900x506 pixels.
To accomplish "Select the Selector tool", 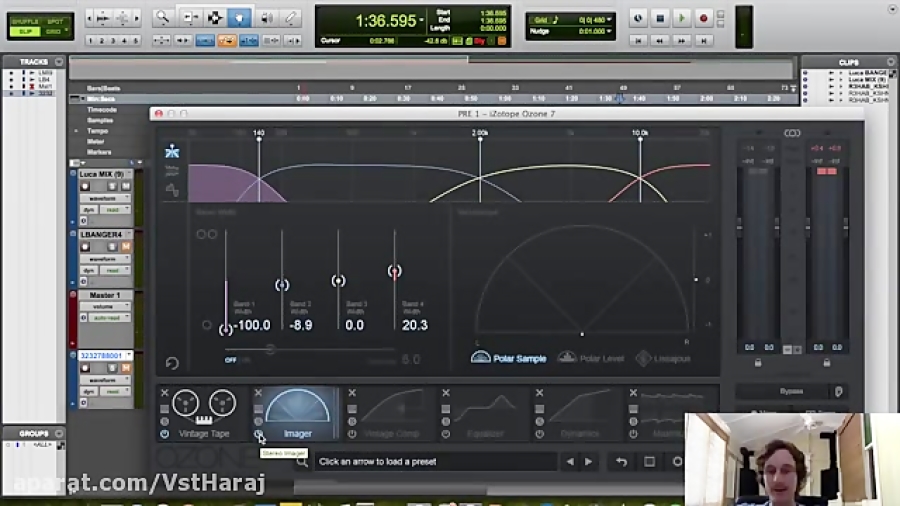I will click(214, 18).
